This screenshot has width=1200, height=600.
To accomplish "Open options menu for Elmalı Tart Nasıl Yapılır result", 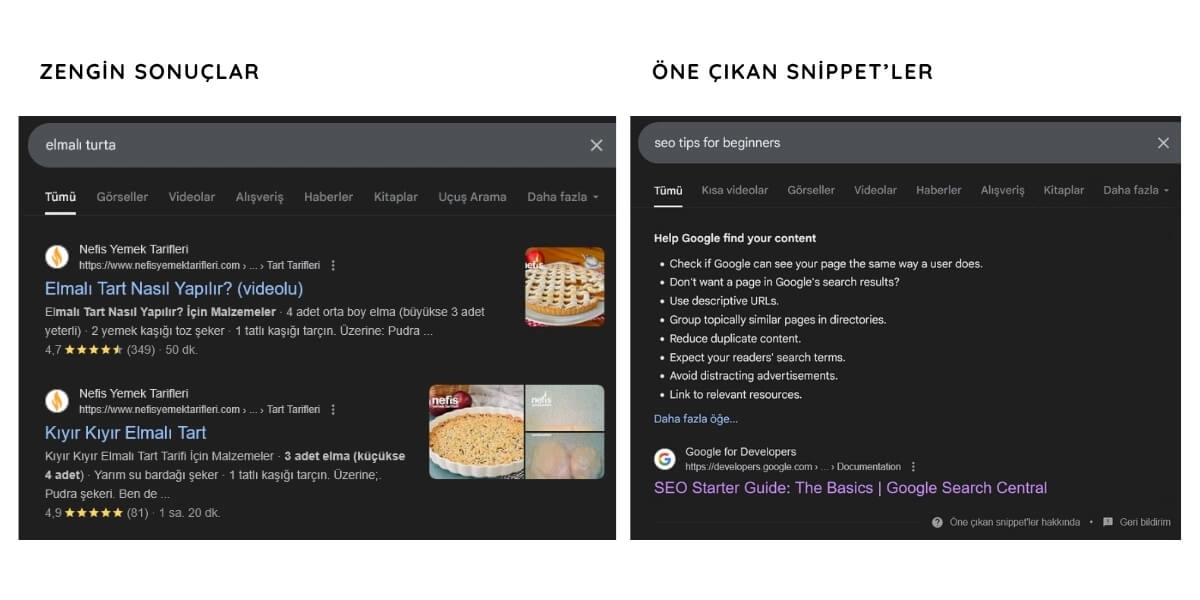I will coord(333,265).
